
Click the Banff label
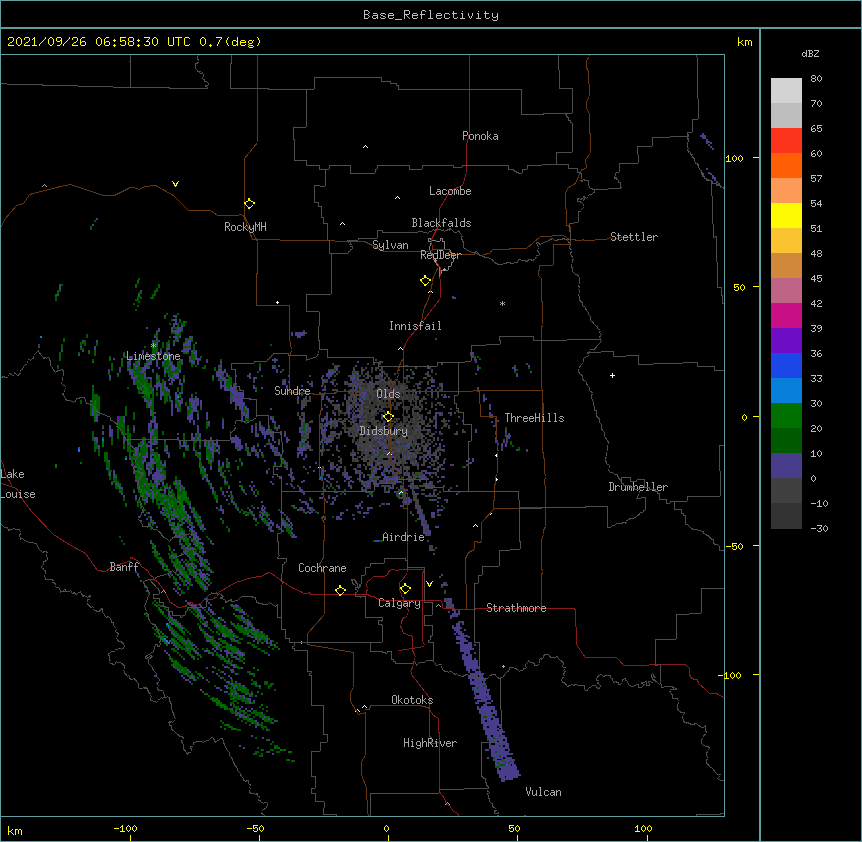pyautogui.click(x=124, y=567)
